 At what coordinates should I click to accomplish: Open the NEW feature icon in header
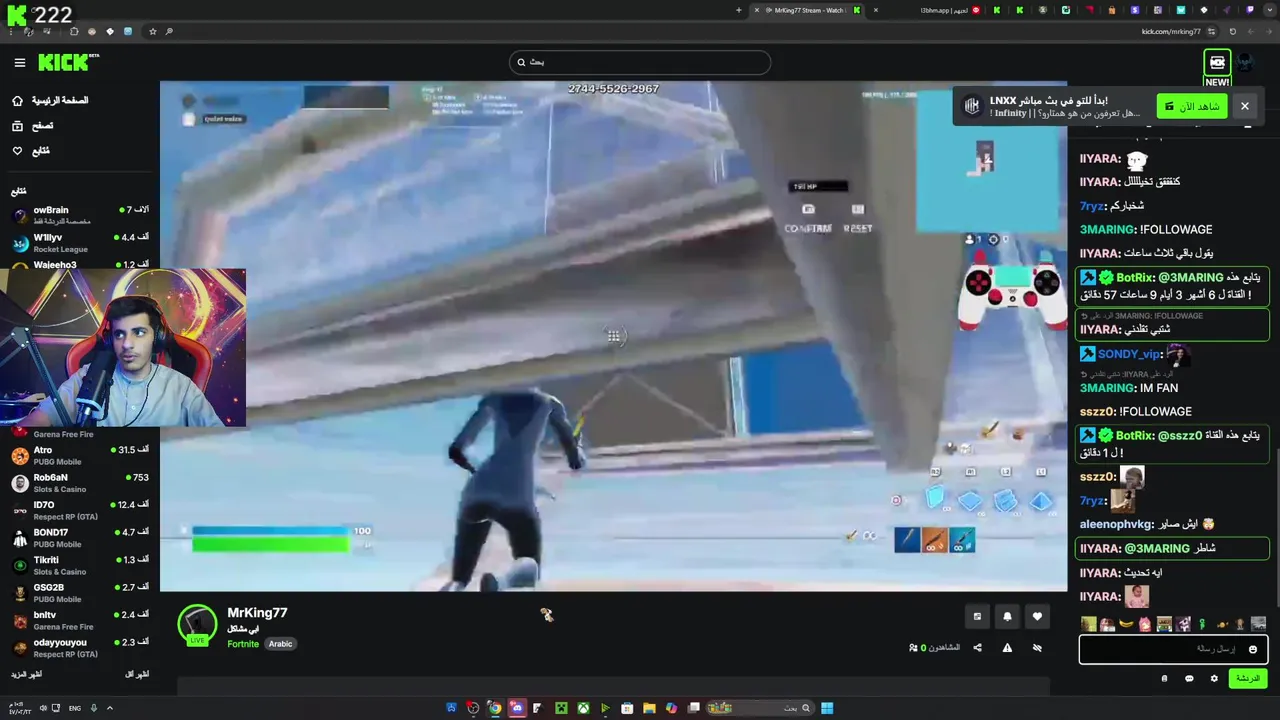[x=1217, y=62]
